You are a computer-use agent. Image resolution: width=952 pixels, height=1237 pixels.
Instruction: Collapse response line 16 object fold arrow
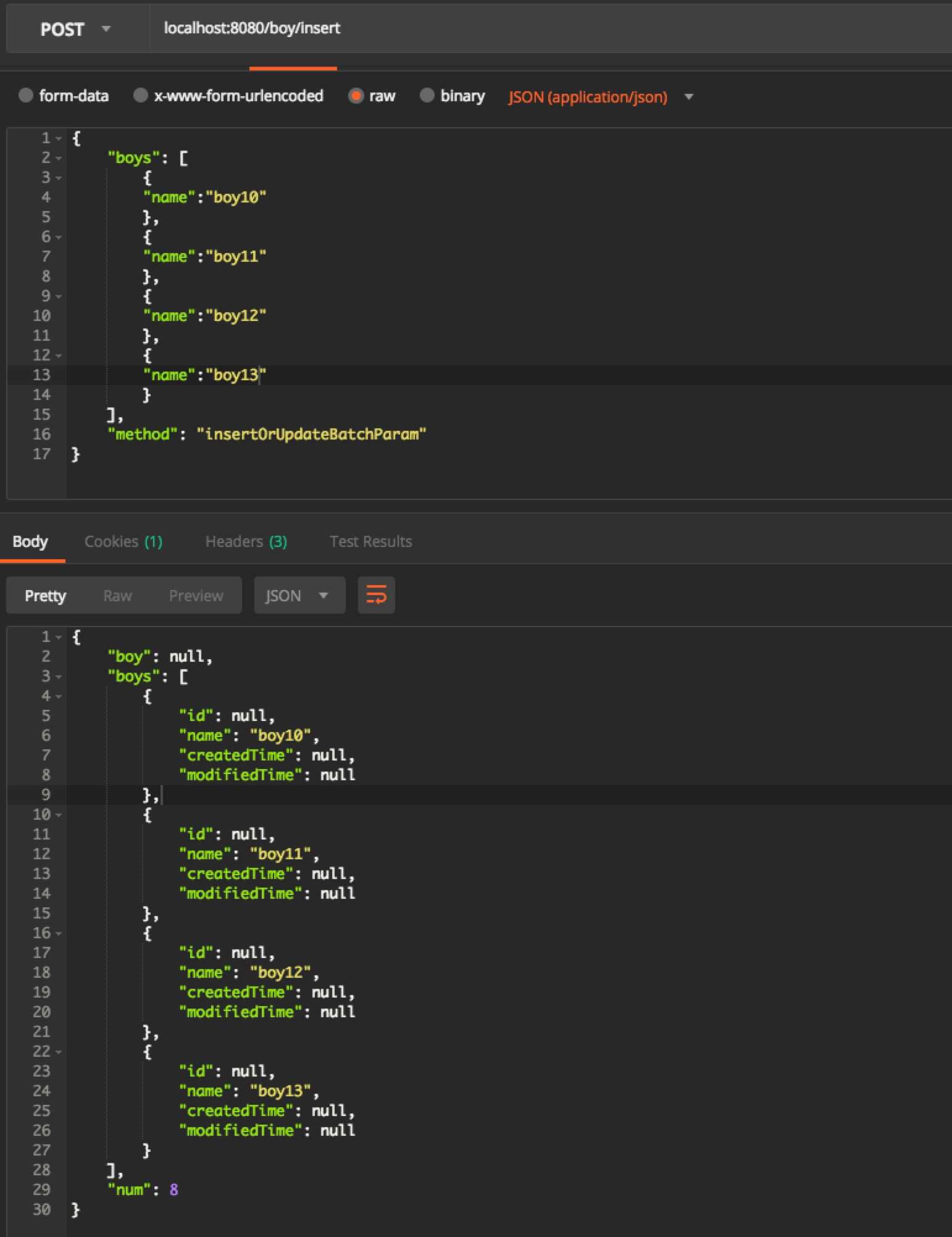(x=59, y=933)
